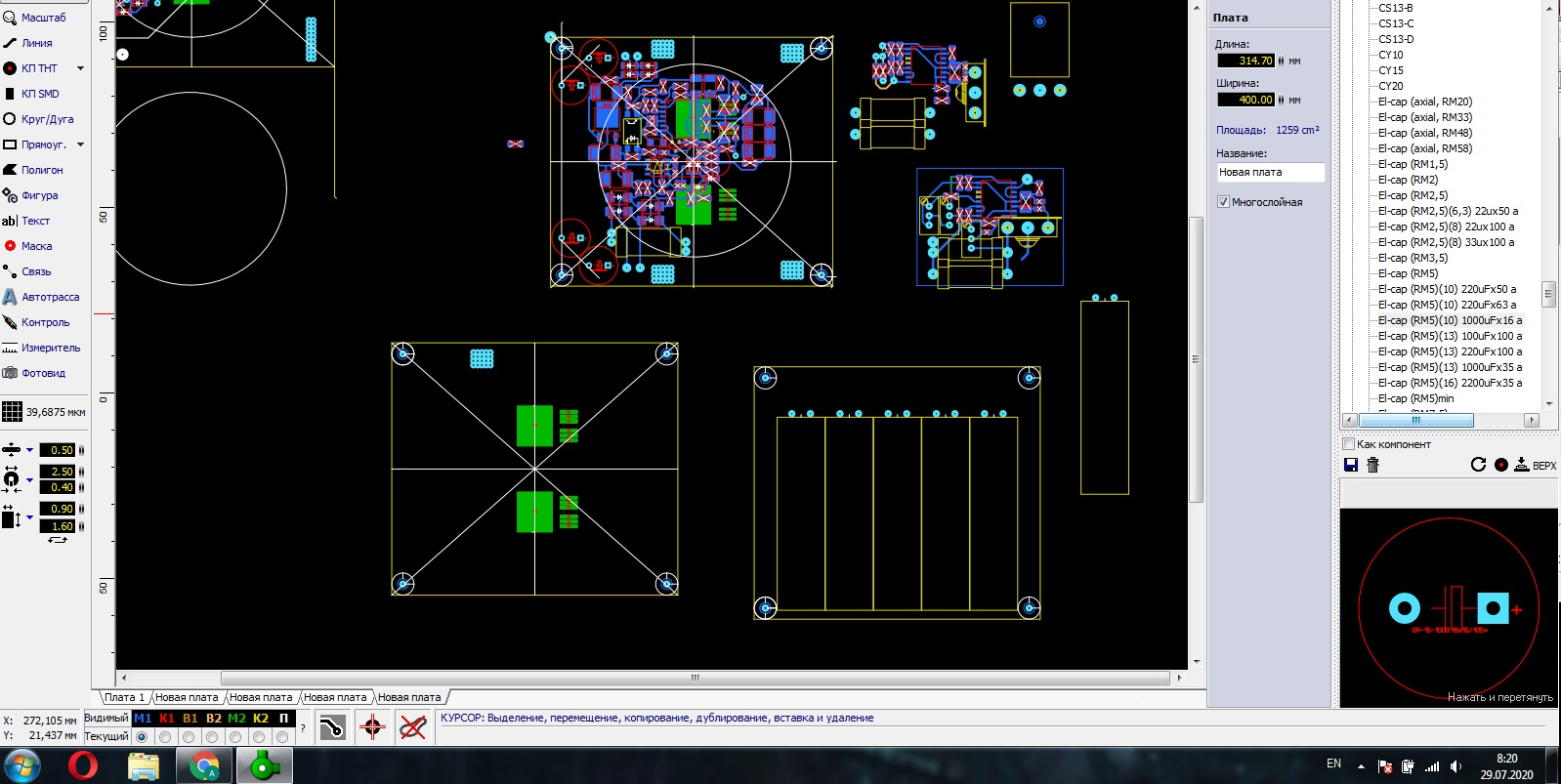Open Chrome from the taskbar

click(203, 766)
